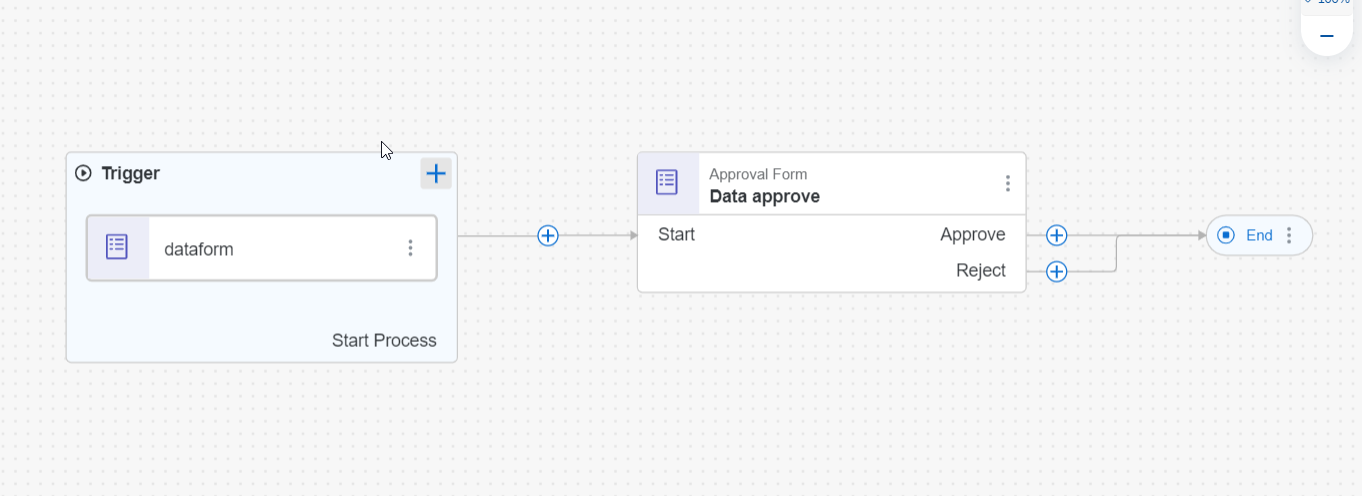Click the Trigger play circle icon
Viewport: 1362px width, 496px height.
tap(84, 174)
